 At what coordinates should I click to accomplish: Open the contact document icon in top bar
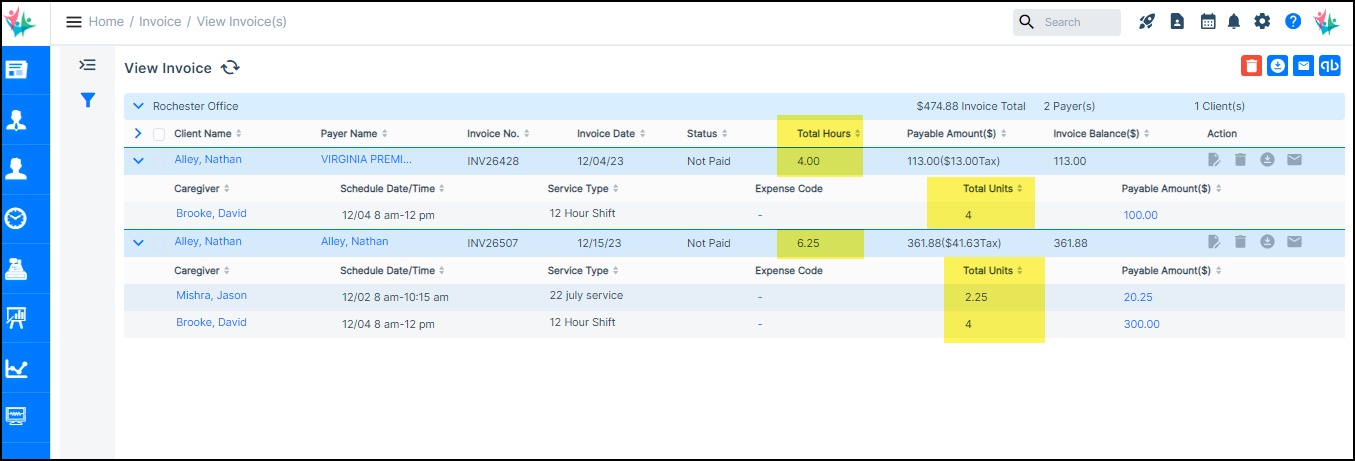(1177, 22)
